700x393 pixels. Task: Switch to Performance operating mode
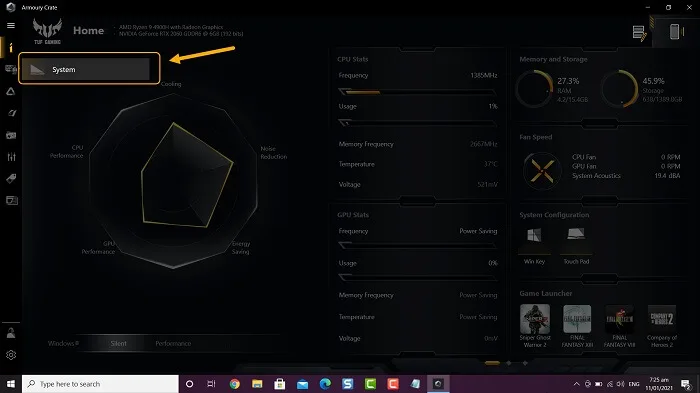pyautogui.click(x=173, y=343)
